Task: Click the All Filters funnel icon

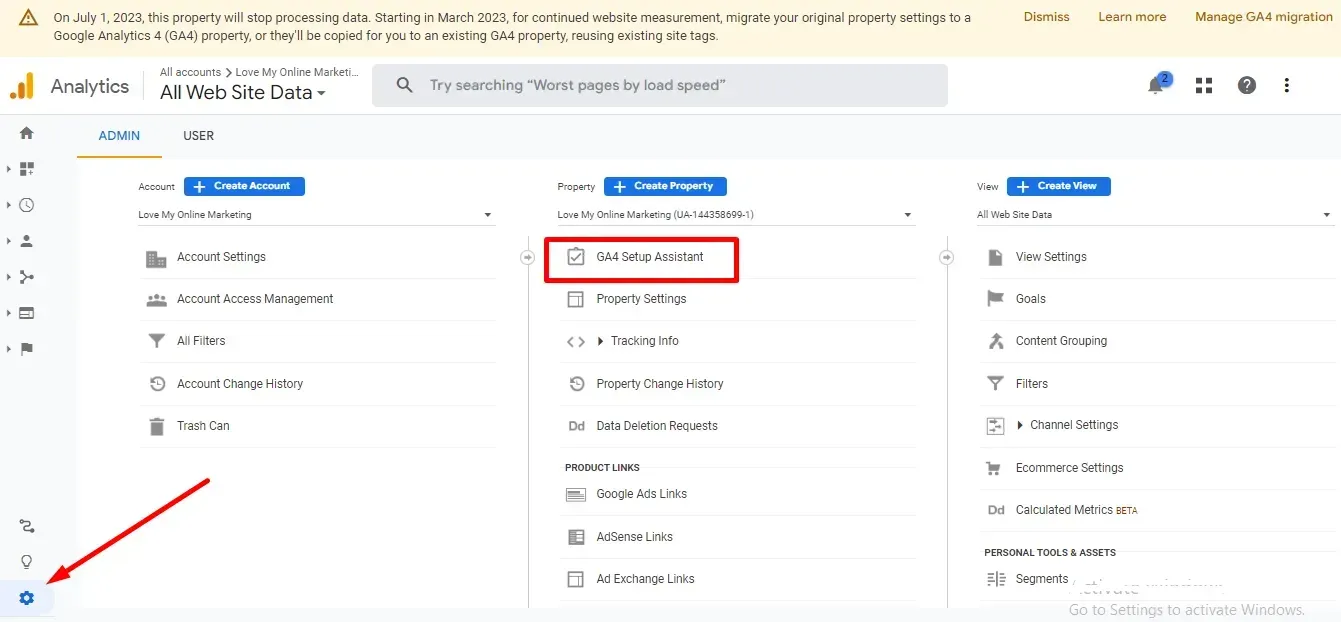Action: tap(156, 342)
